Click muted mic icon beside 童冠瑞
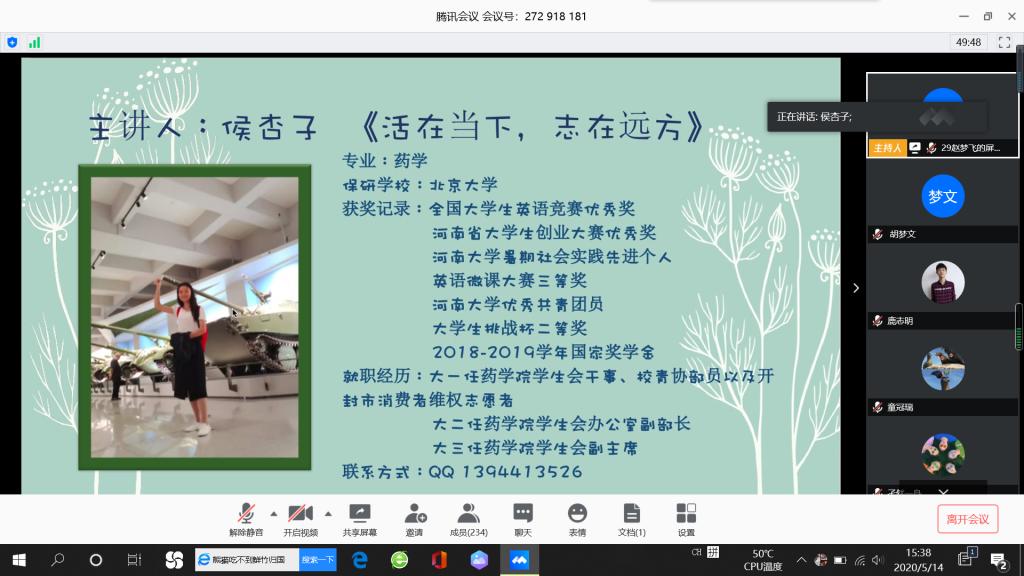The width and height of the screenshot is (1024, 576). click(x=878, y=407)
